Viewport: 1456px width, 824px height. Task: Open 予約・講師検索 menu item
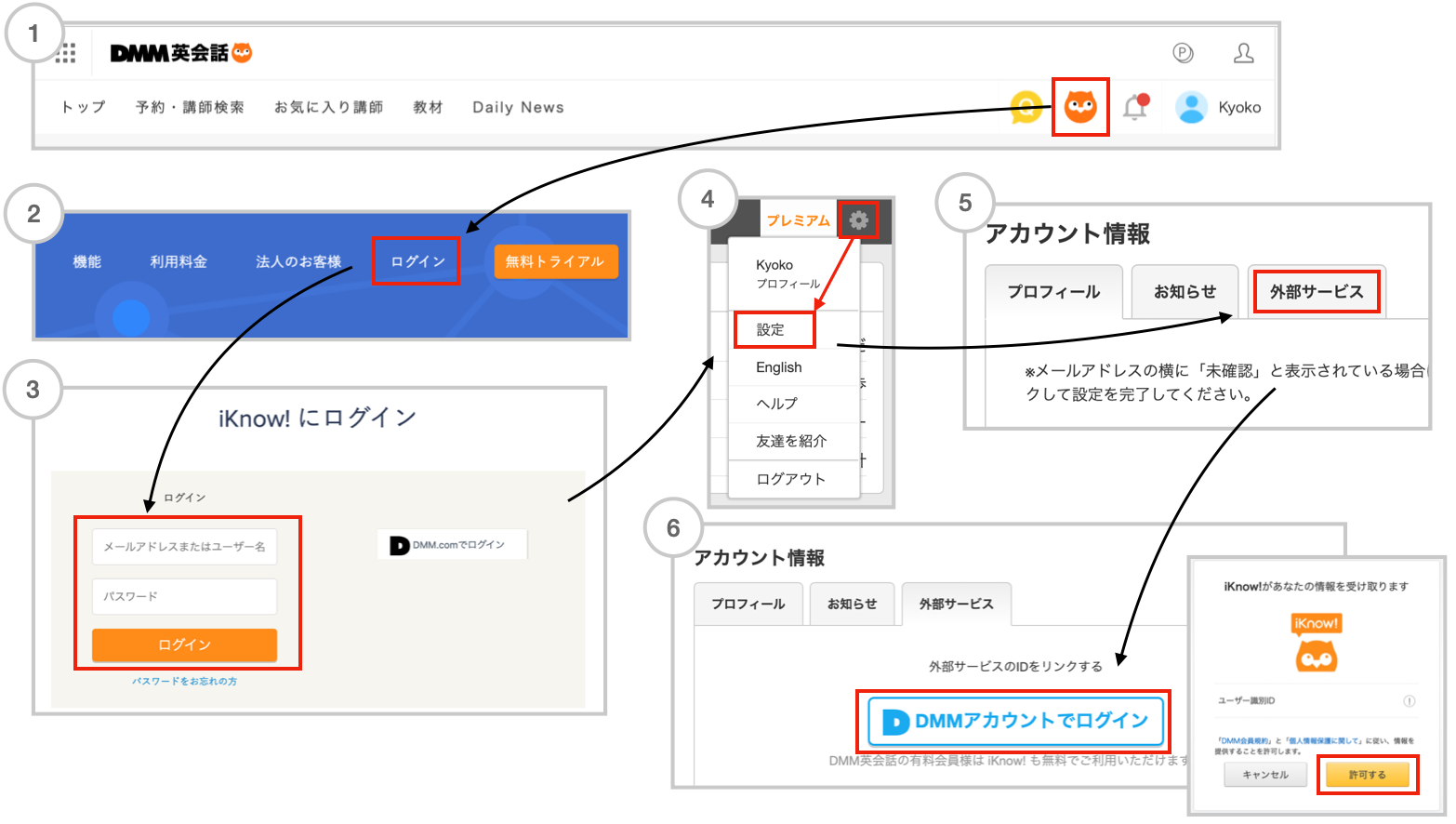pyautogui.click(x=190, y=107)
